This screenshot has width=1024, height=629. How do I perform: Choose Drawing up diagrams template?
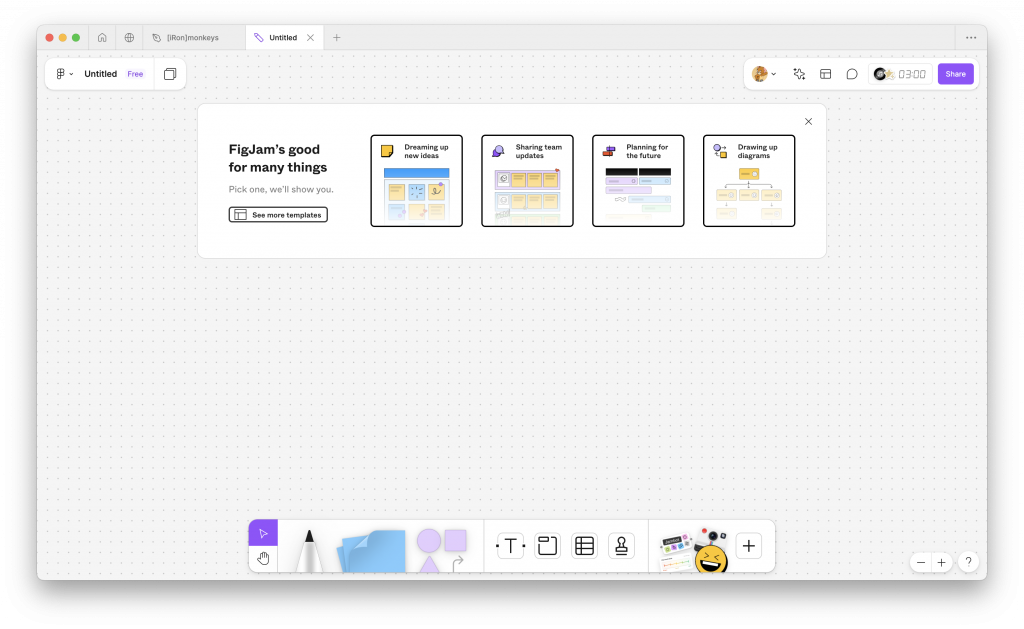click(749, 181)
